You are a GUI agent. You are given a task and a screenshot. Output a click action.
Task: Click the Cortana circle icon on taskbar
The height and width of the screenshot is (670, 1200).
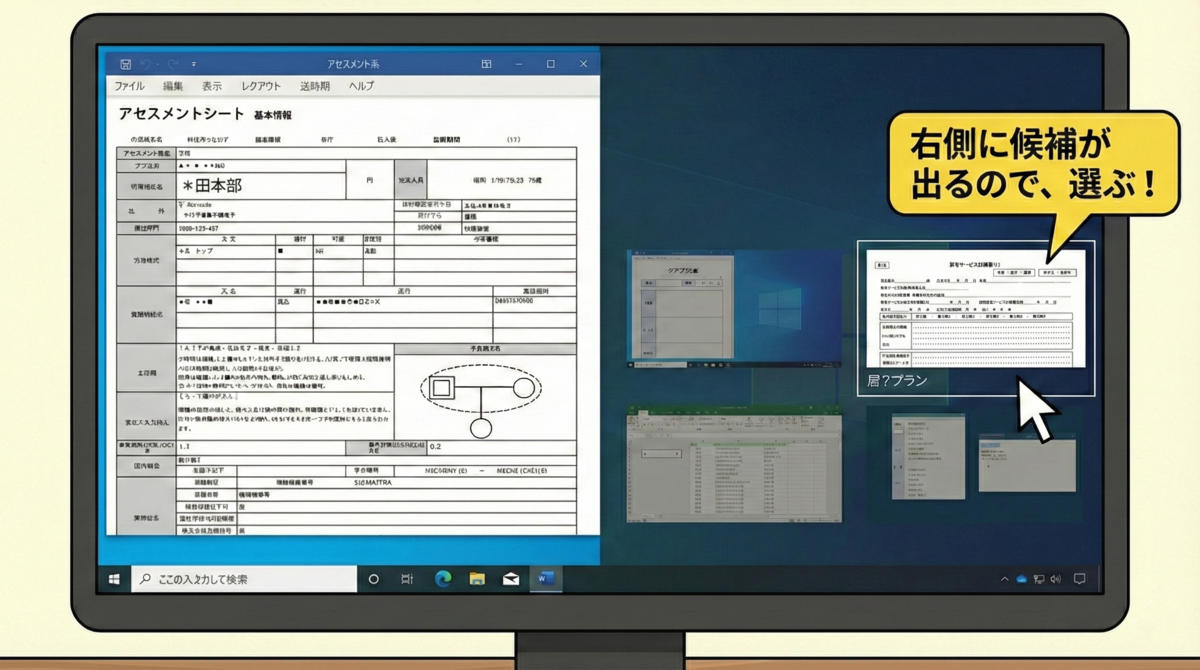click(x=374, y=579)
